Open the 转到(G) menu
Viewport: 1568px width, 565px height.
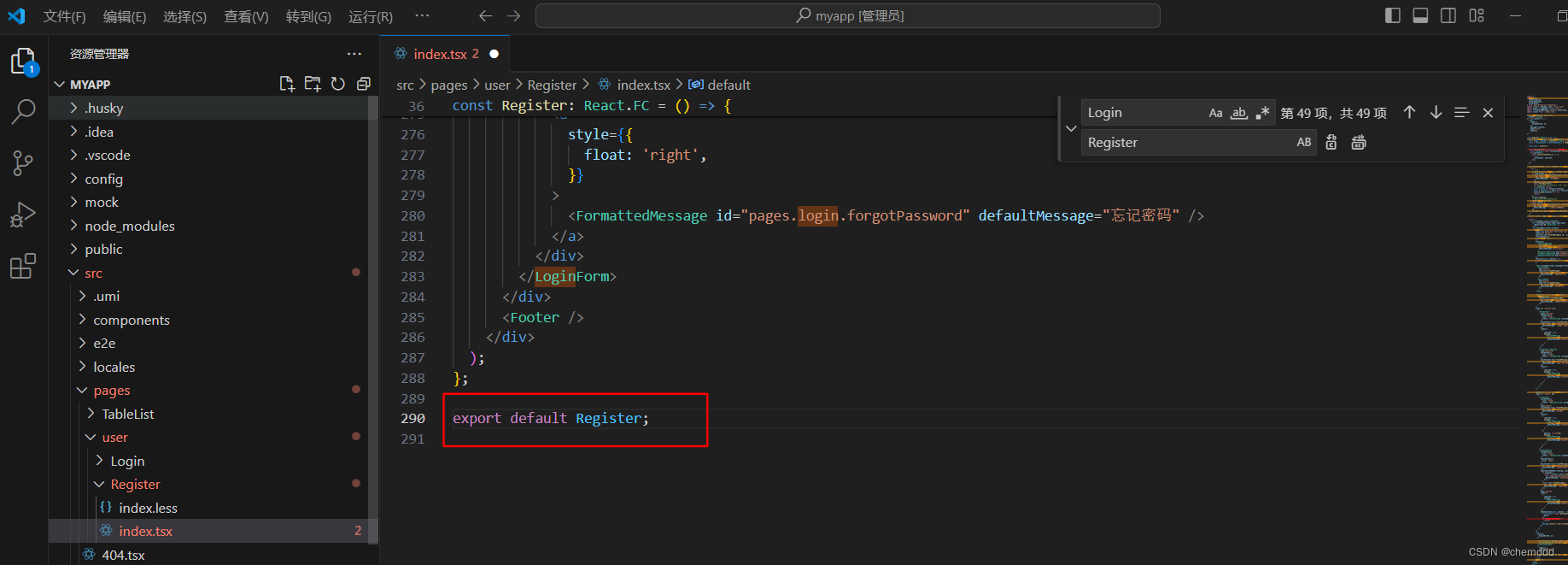tap(308, 16)
